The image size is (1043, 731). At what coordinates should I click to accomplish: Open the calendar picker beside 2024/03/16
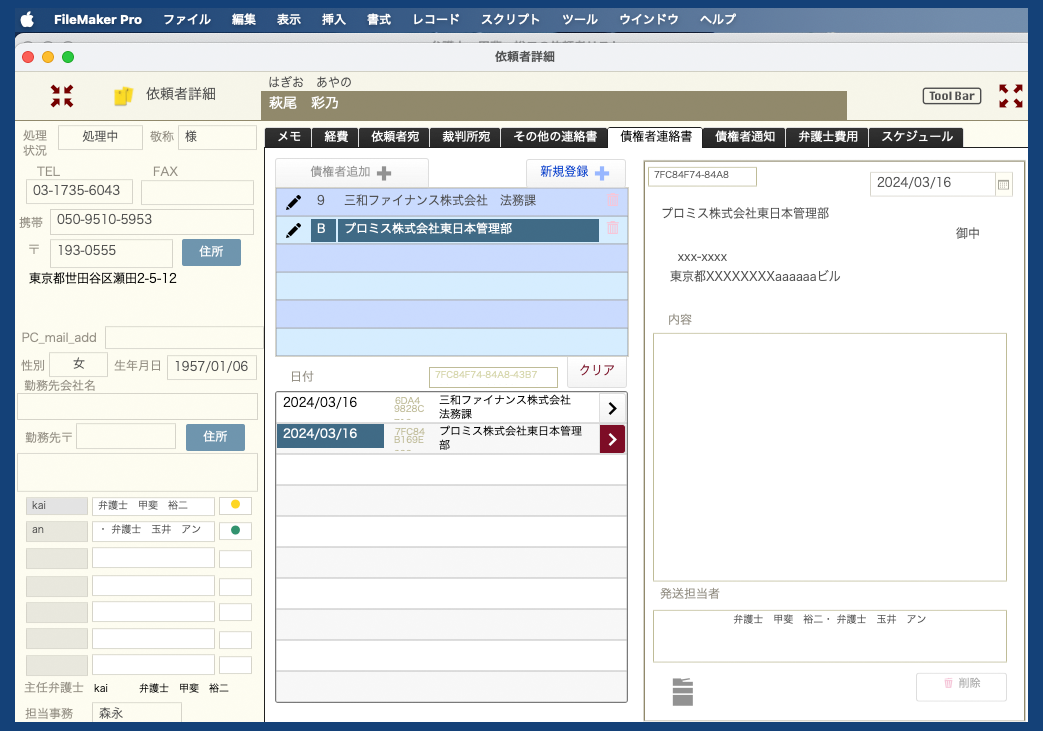1004,184
